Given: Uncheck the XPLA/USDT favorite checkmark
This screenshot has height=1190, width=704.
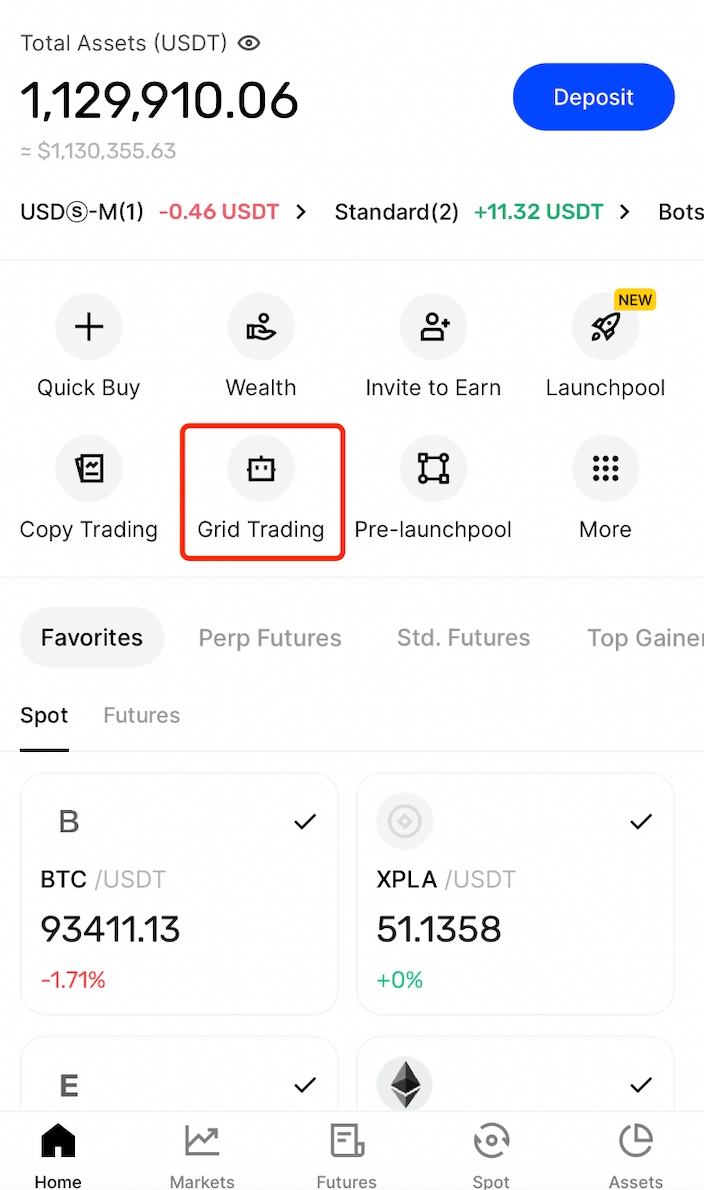Looking at the screenshot, I should (641, 822).
